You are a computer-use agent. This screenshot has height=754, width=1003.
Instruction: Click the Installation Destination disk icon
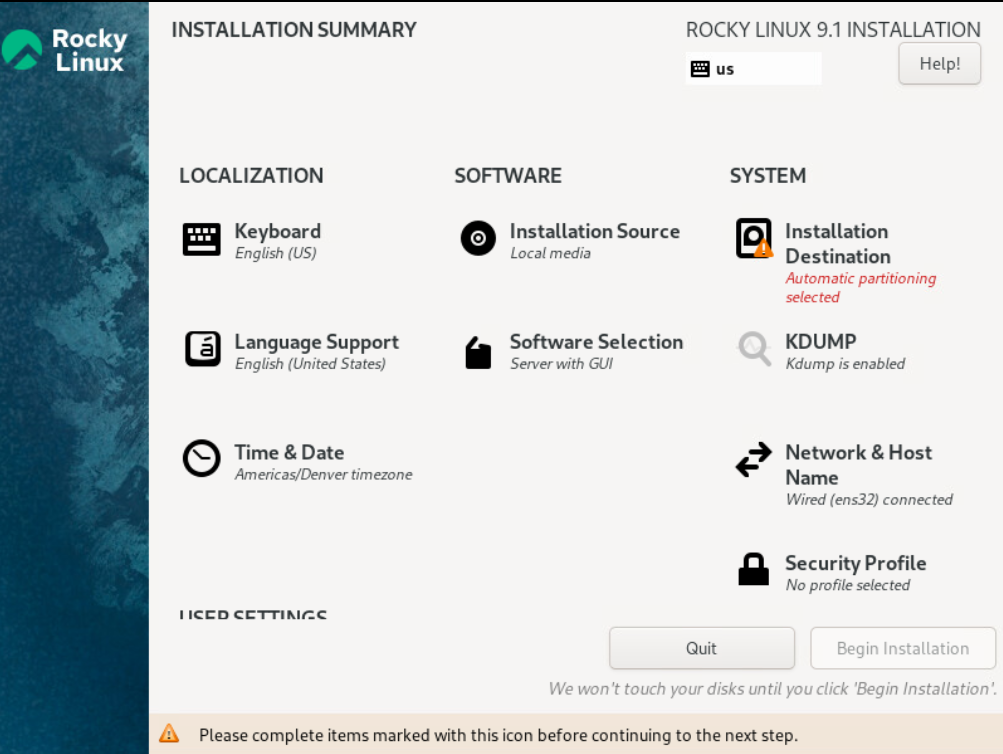click(754, 239)
